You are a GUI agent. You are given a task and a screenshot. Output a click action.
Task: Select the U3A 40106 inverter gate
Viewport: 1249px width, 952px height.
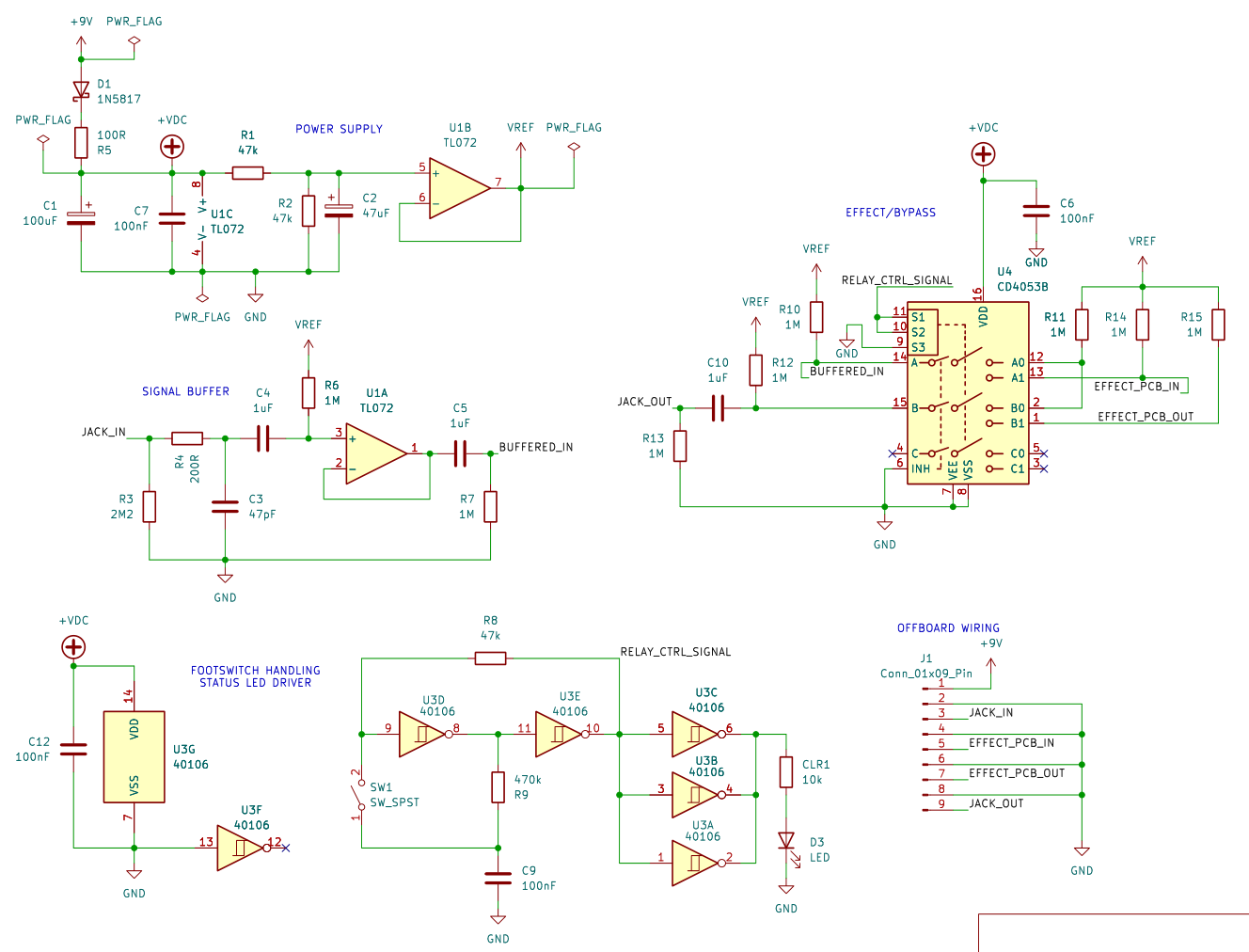(698, 863)
